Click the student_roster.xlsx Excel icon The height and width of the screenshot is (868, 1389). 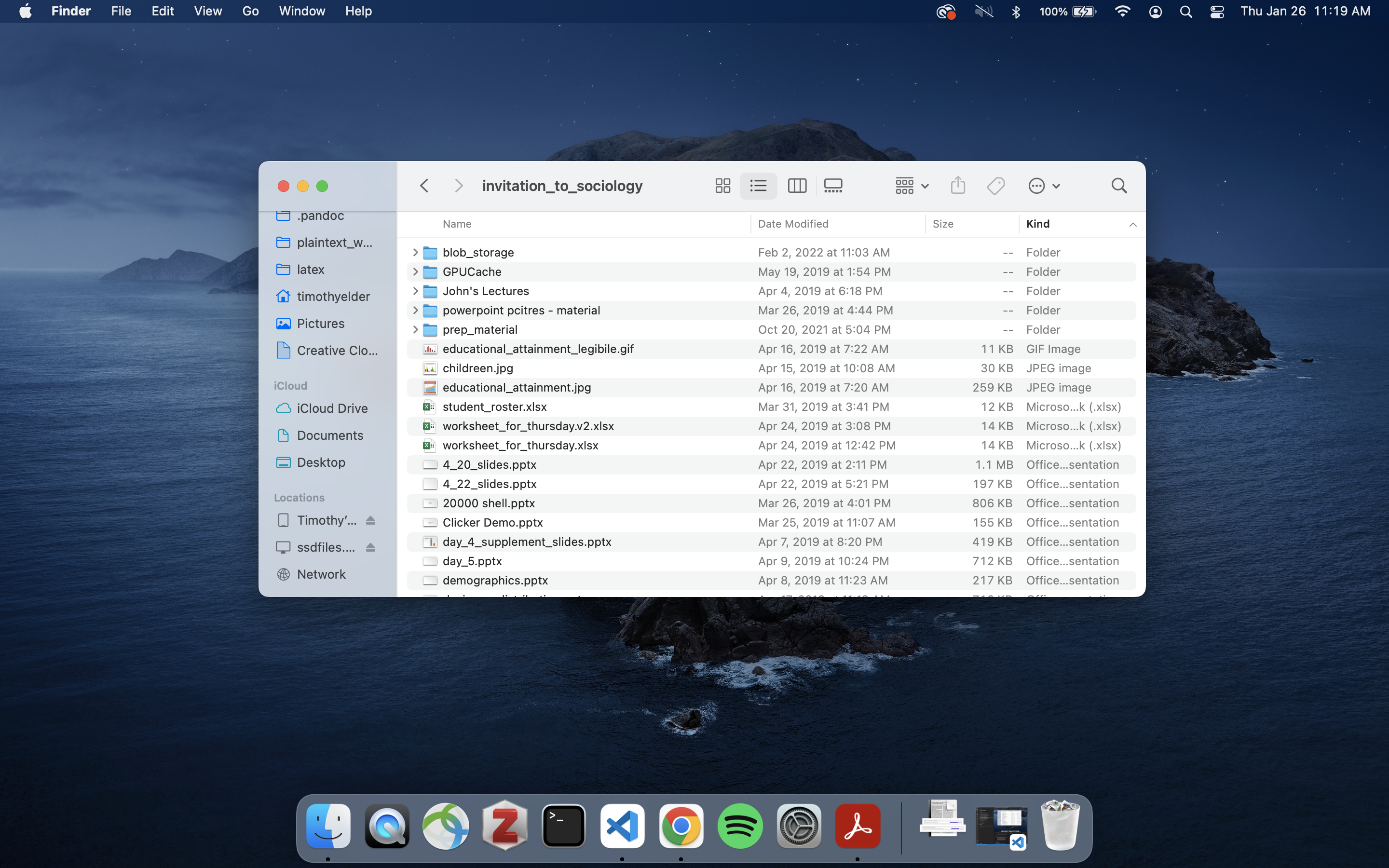429,407
